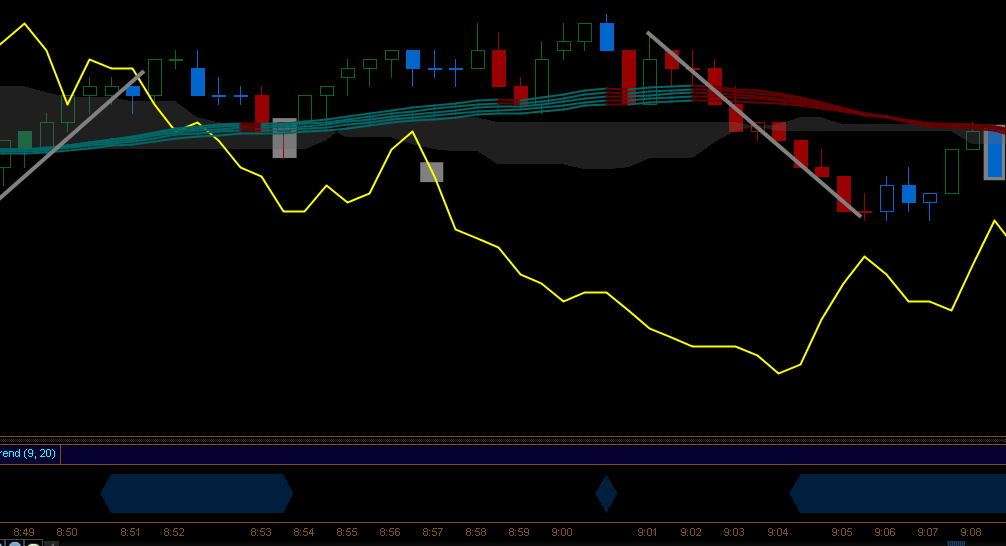
Task: Click the 9:00 time axis label
Action: click(x=561, y=532)
